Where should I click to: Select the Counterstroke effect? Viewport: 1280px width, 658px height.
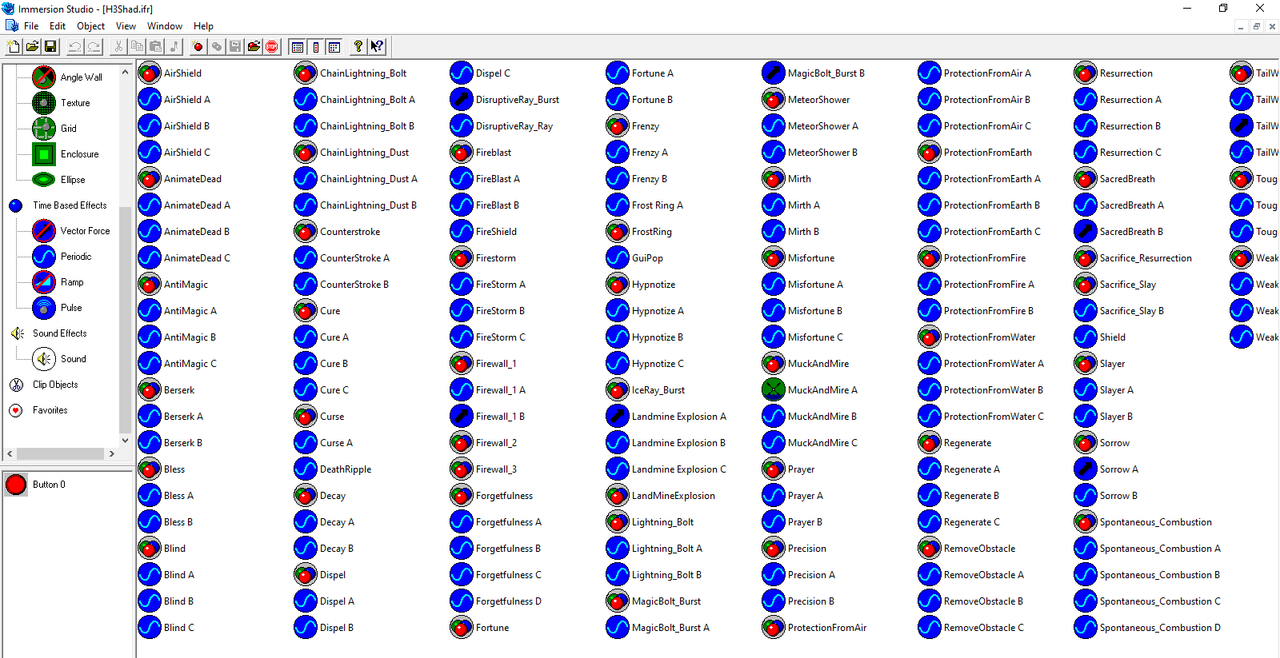(337, 232)
